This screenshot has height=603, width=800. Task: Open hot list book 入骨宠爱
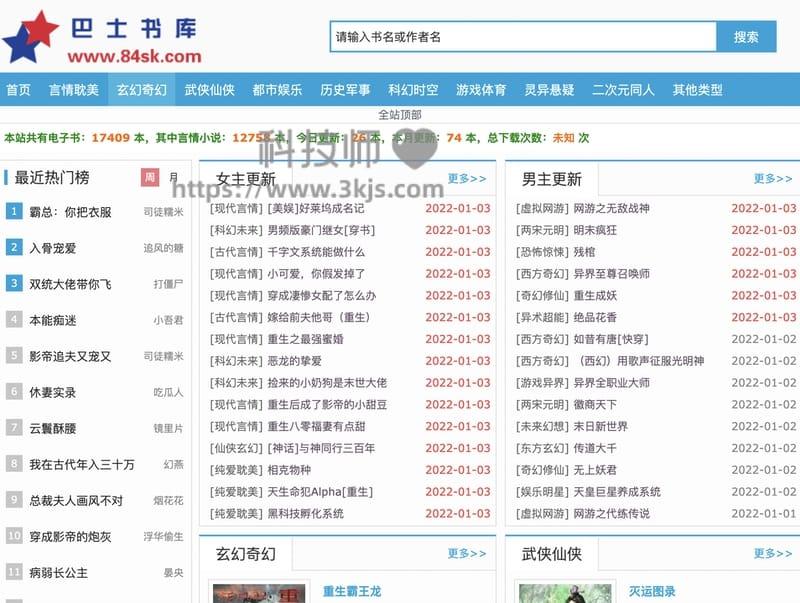tap(53, 248)
